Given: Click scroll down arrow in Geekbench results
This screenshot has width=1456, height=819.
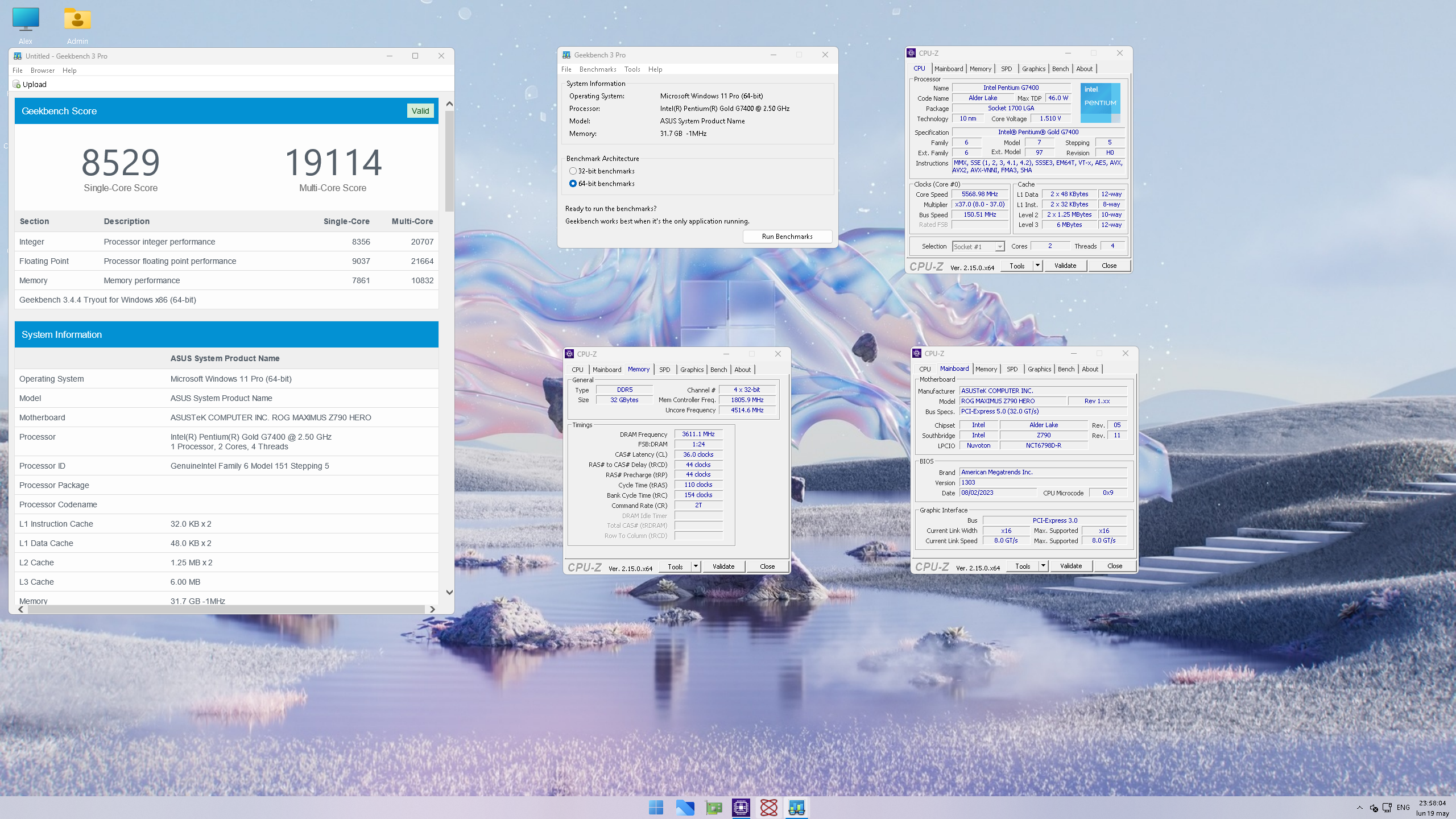Looking at the screenshot, I should (449, 592).
